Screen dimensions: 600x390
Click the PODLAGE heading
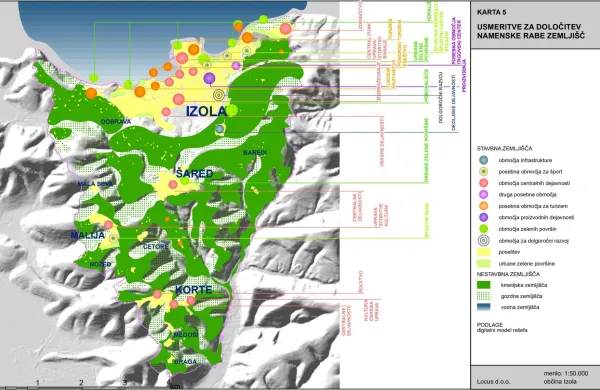[x=490, y=325]
